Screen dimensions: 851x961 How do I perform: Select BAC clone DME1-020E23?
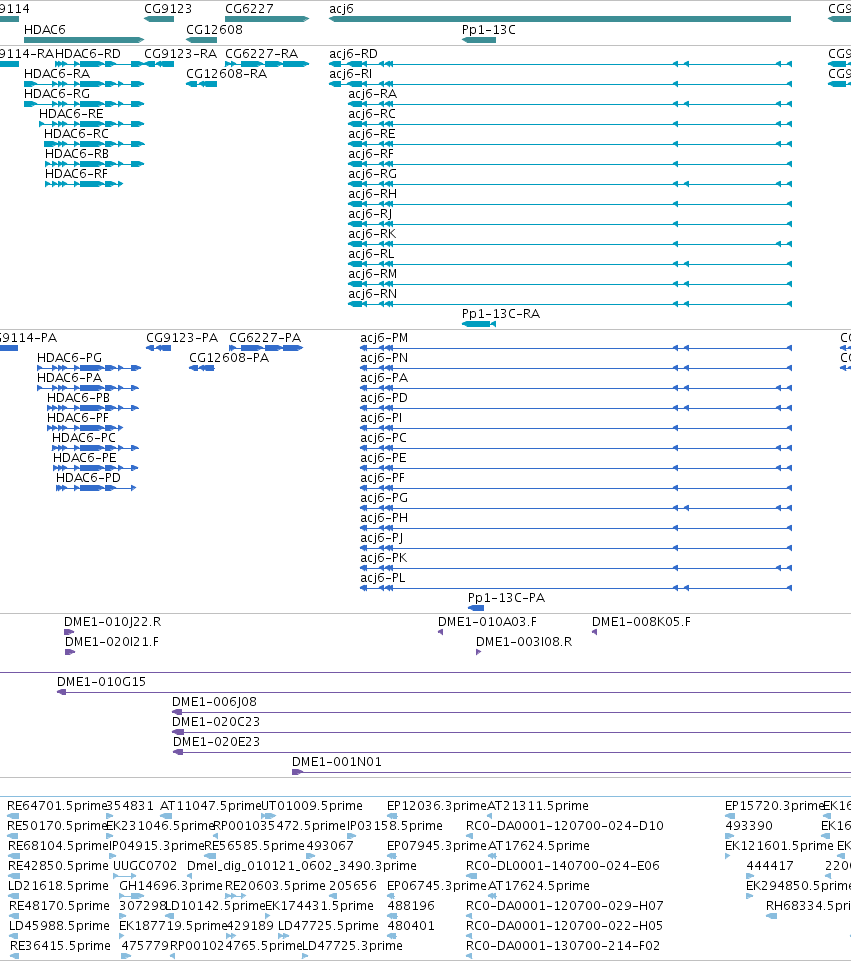pos(217,742)
